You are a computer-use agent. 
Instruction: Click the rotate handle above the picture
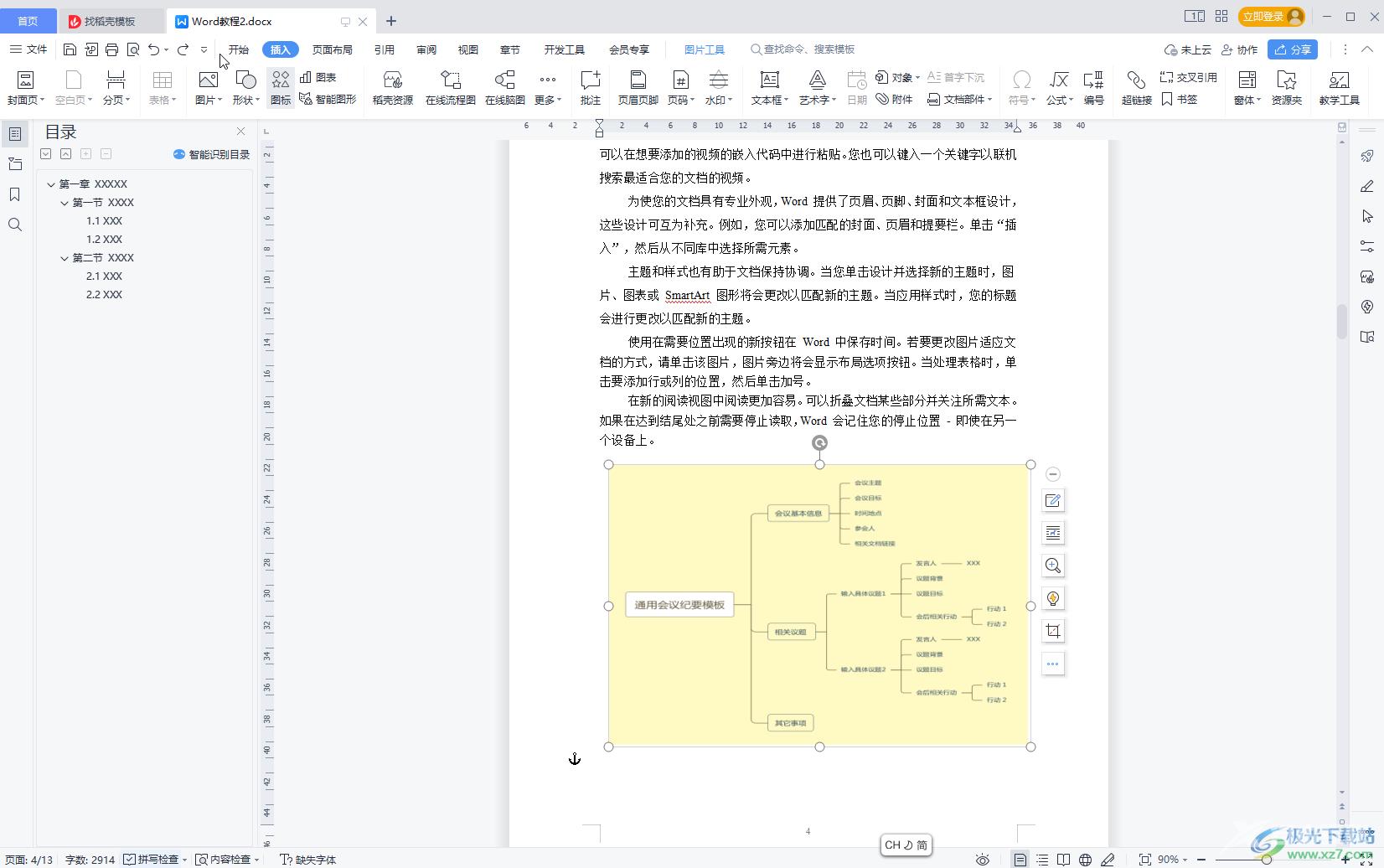coord(819,442)
